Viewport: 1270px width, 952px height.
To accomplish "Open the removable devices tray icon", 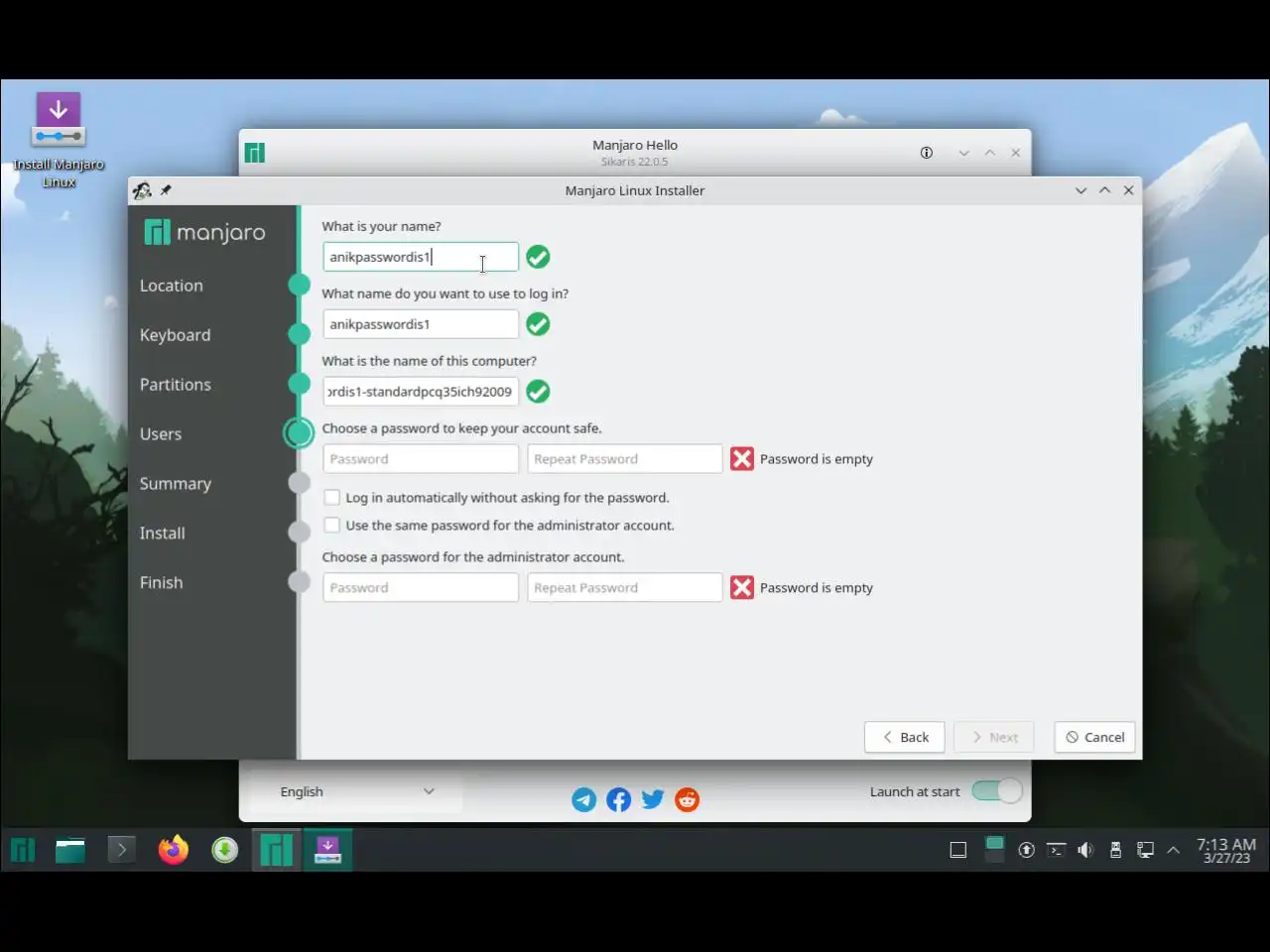I will [1115, 850].
